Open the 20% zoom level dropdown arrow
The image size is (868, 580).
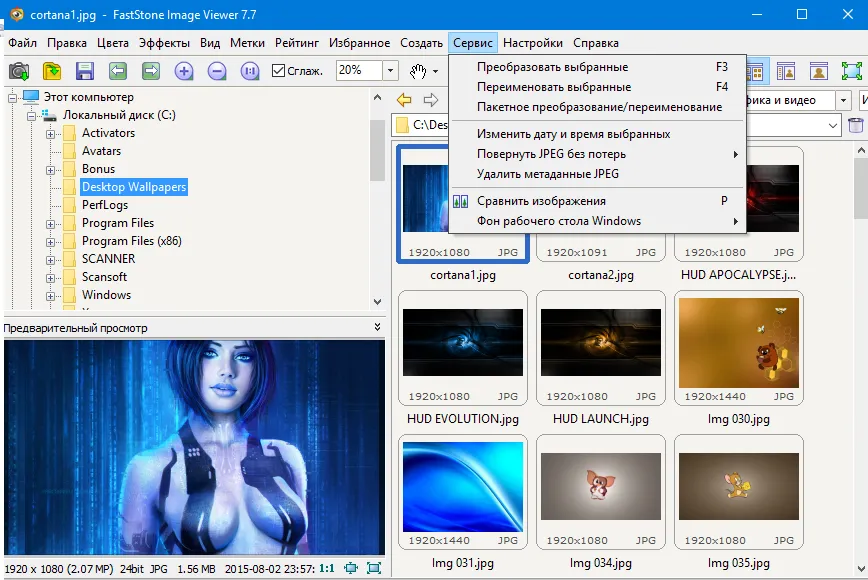click(x=390, y=70)
